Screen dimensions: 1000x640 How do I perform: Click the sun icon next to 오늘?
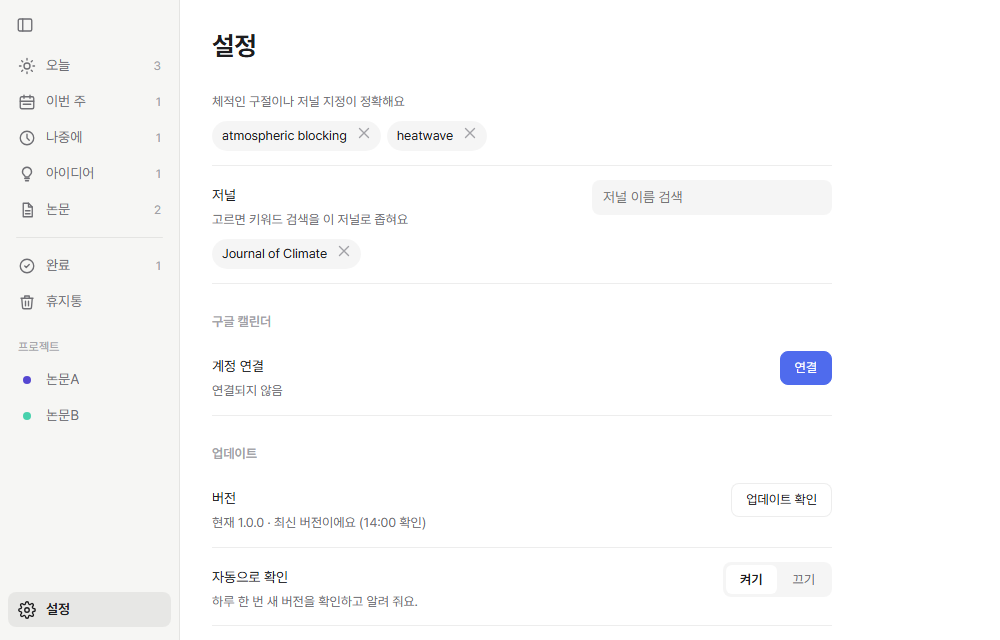point(27,66)
